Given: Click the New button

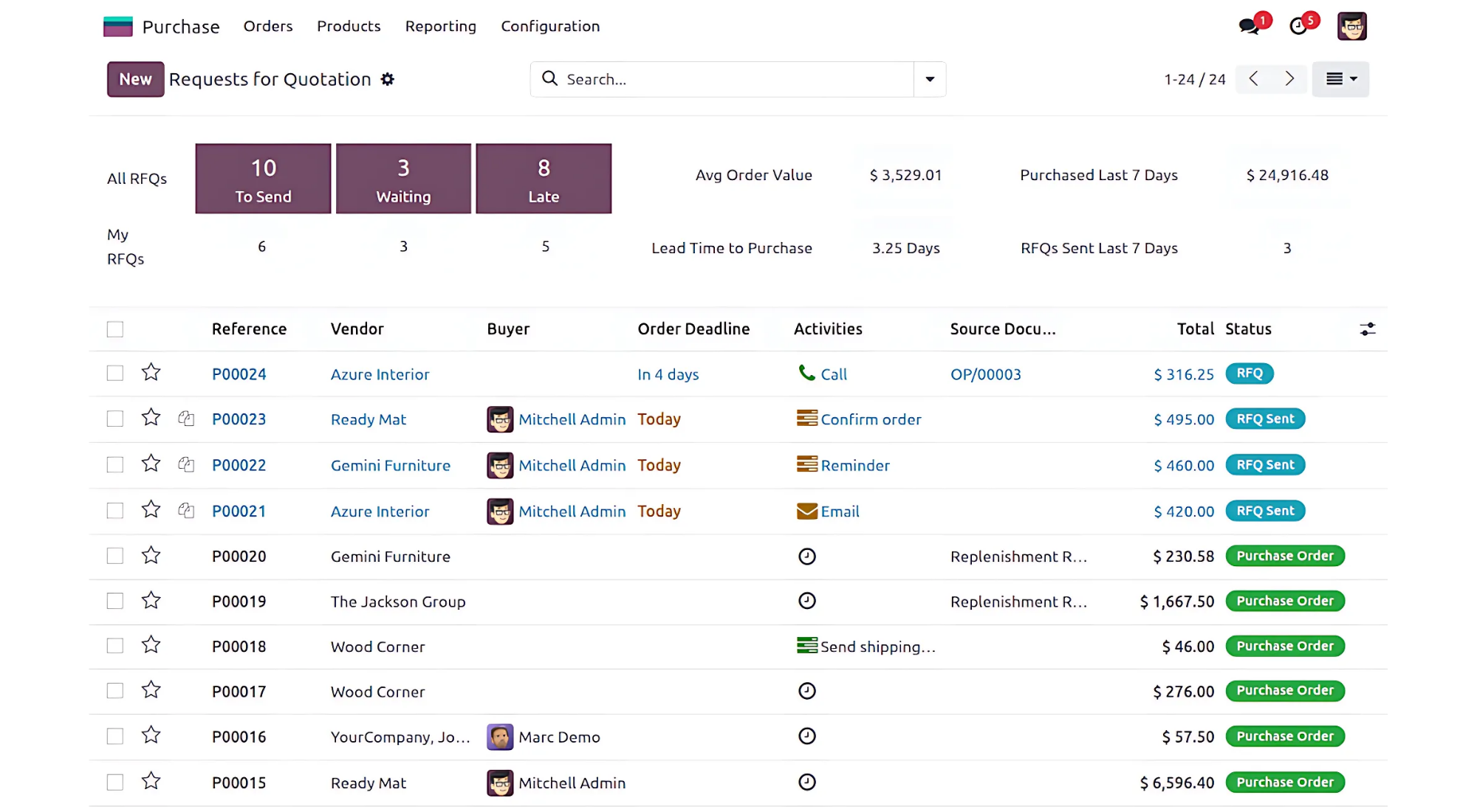Looking at the screenshot, I should coord(135,79).
